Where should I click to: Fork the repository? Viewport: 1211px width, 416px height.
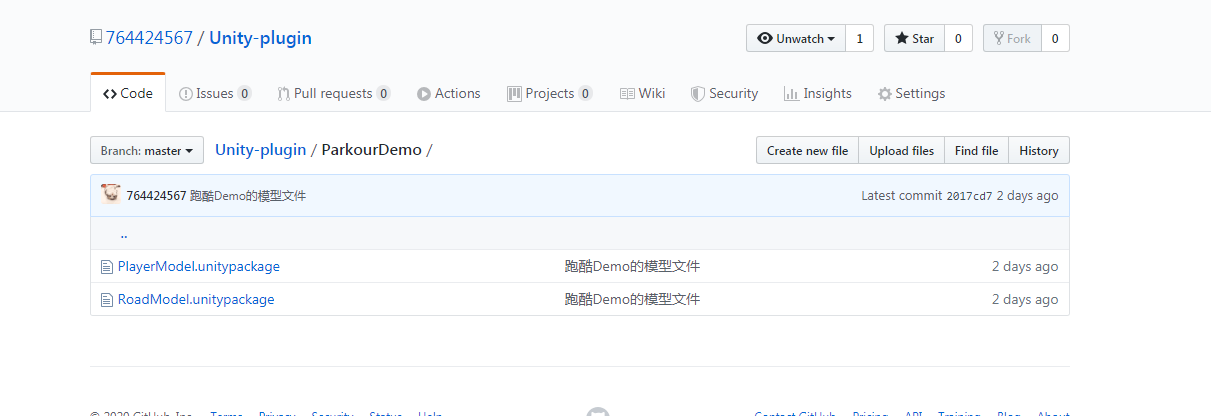click(1012, 38)
